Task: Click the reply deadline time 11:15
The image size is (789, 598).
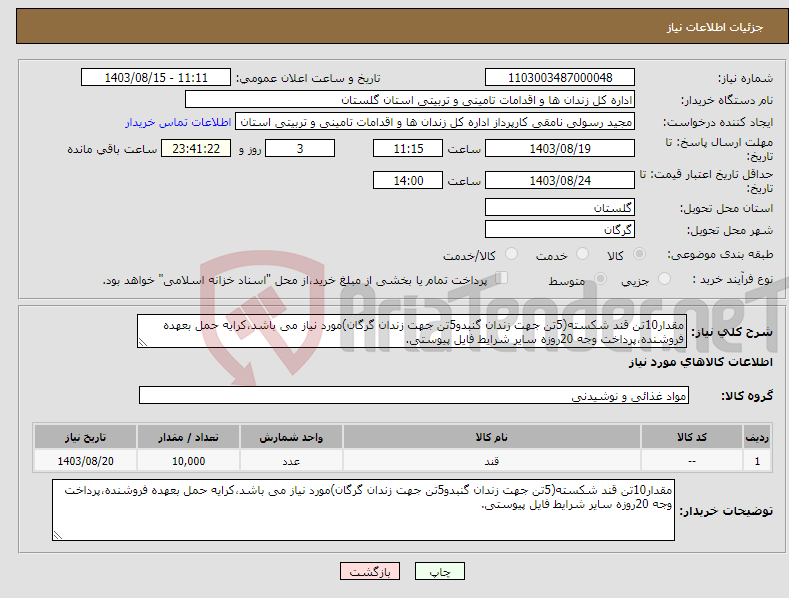Action: click(x=408, y=148)
